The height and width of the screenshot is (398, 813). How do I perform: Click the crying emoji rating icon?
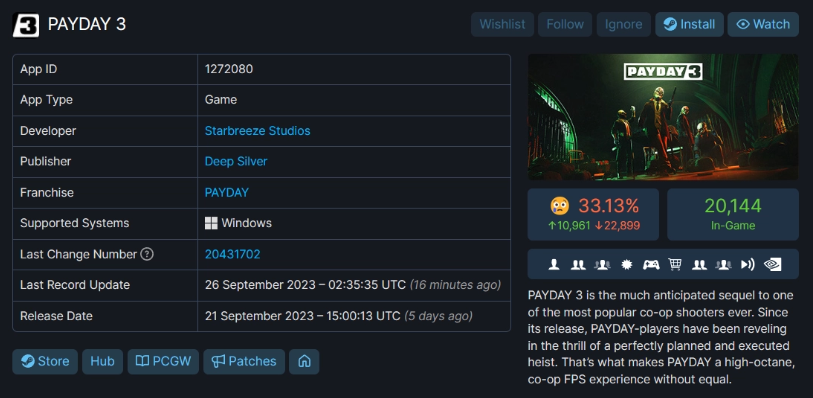(x=559, y=206)
